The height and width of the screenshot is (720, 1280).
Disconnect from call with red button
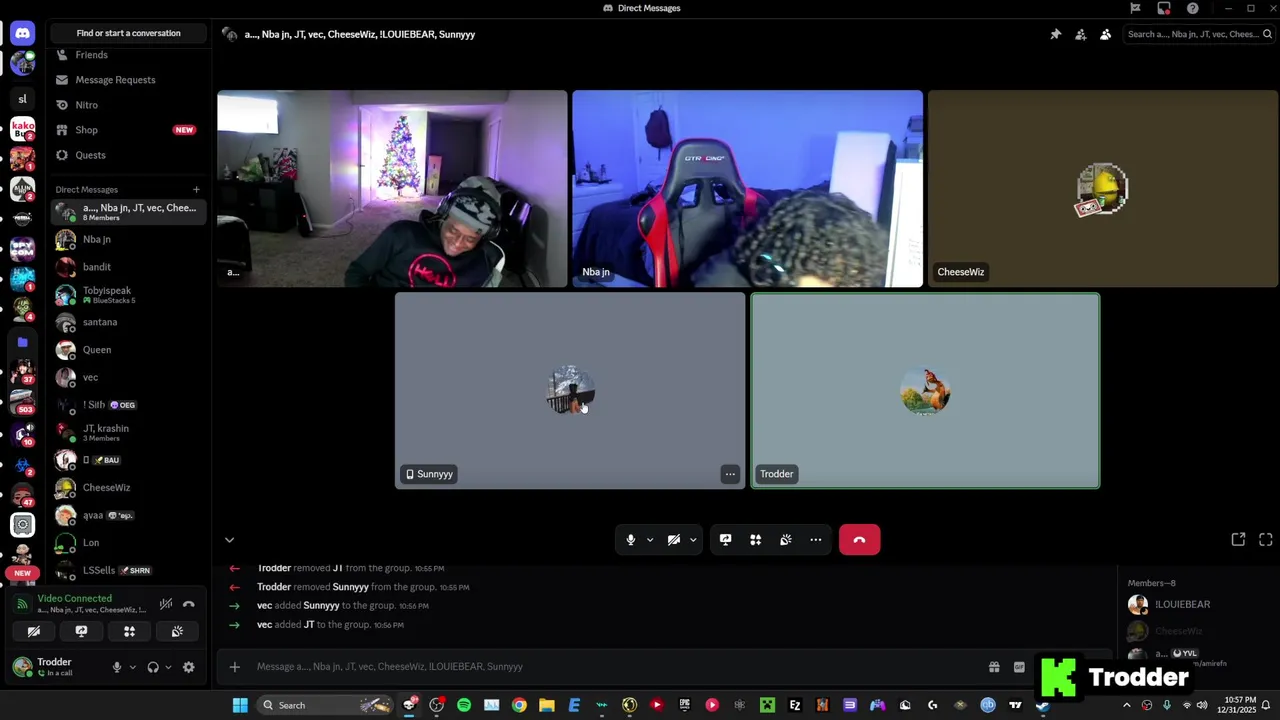tap(859, 540)
